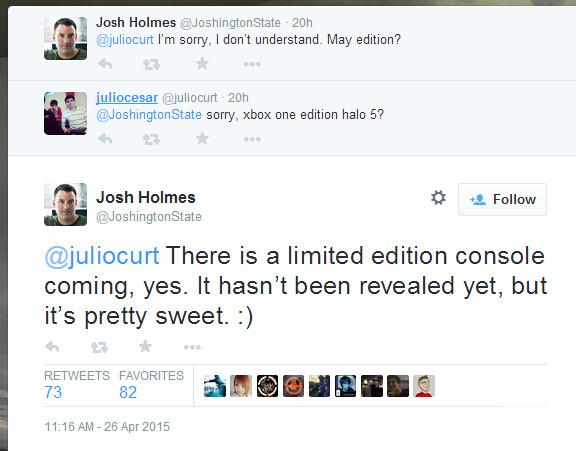View the 82 favorites count
Viewport: 576px width, 451px height.
tap(128, 392)
